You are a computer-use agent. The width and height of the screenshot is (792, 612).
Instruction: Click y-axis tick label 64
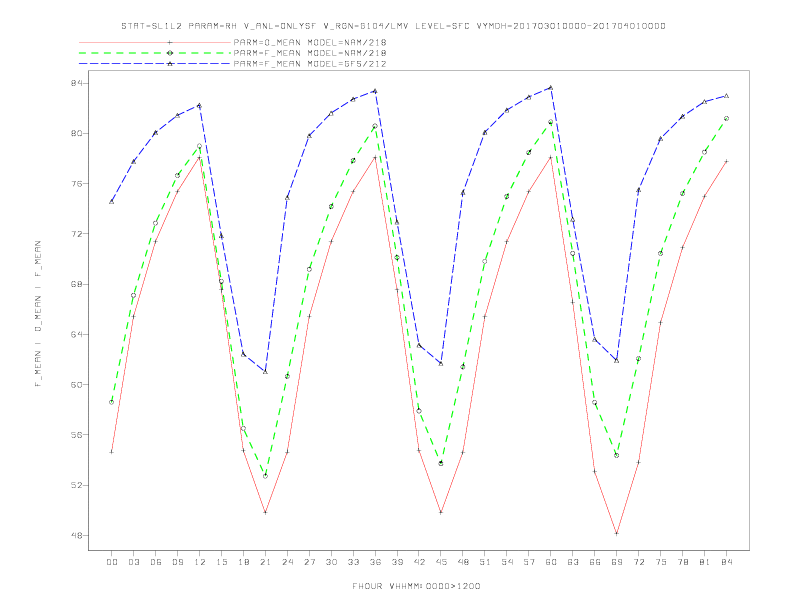tap(77, 334)
